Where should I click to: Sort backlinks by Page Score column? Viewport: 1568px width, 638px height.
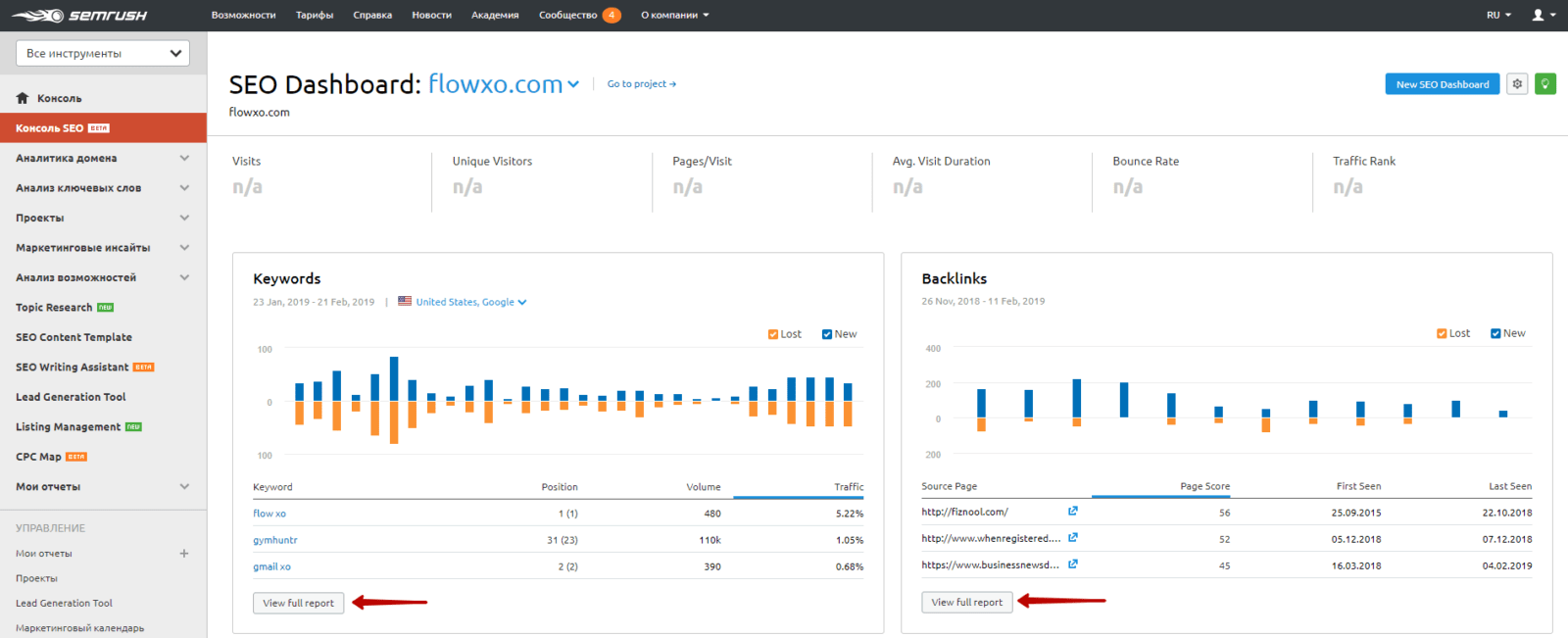[1204, 486]
